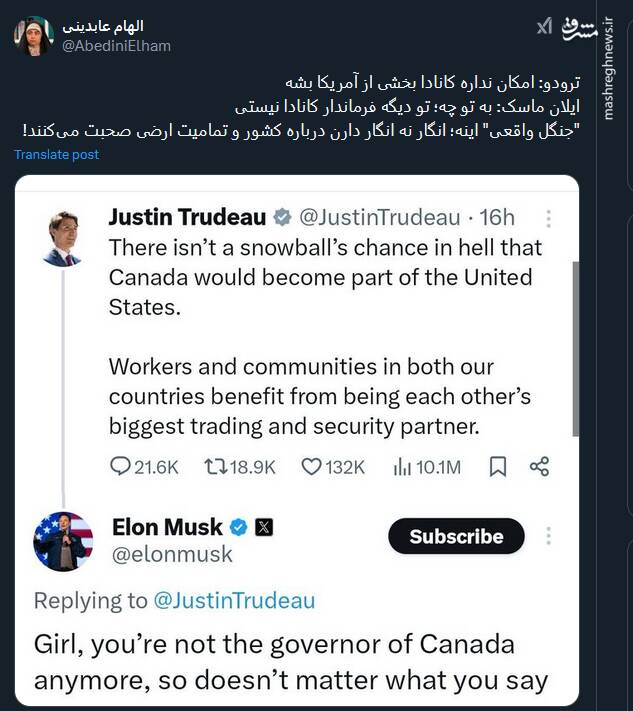
Task: Click the @JustinTrudeau mention in the reply line
Action: (233, 600)
